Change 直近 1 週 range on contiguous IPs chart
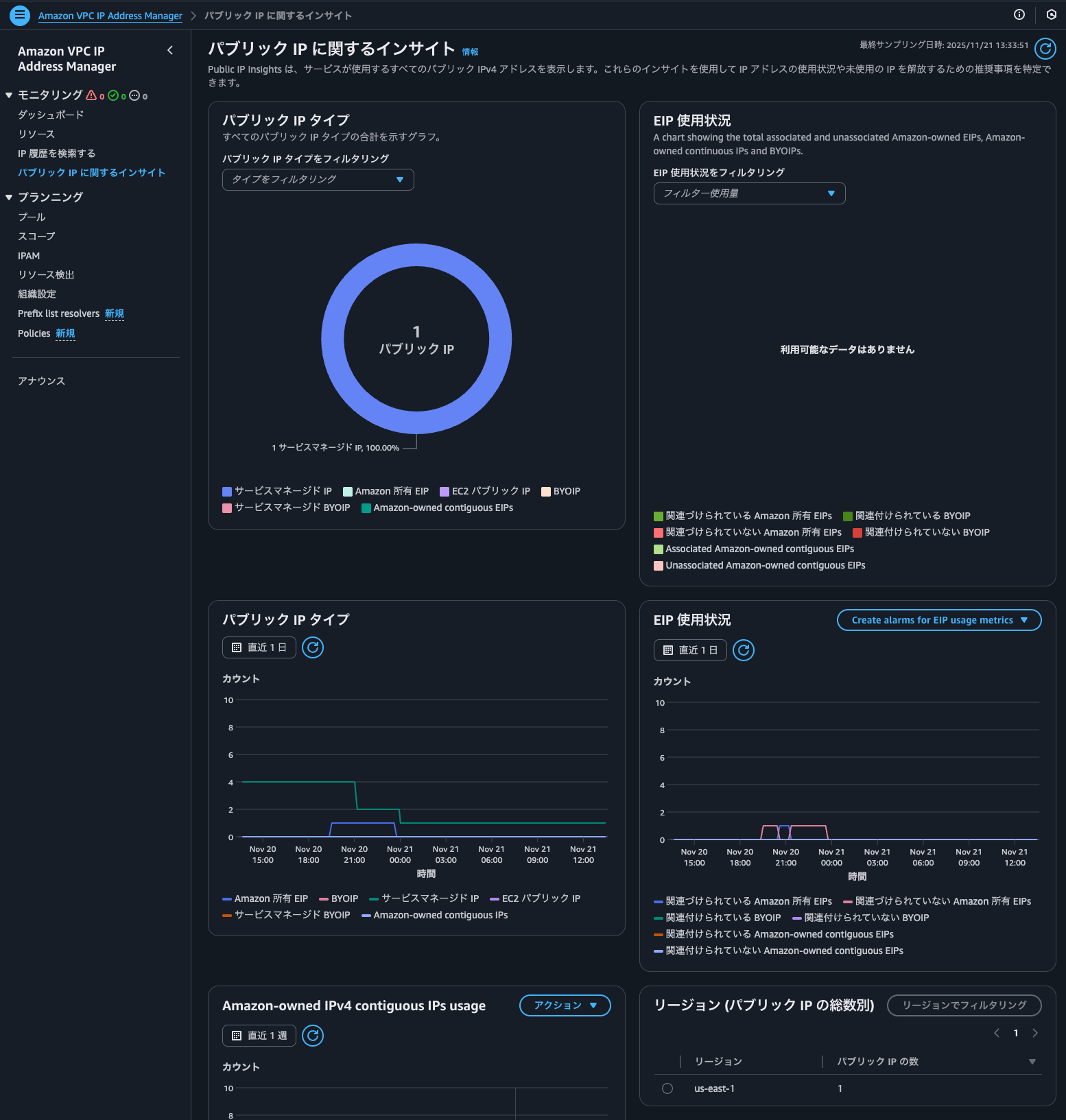This screenshot has height=1120, width=1066. 259,1036
